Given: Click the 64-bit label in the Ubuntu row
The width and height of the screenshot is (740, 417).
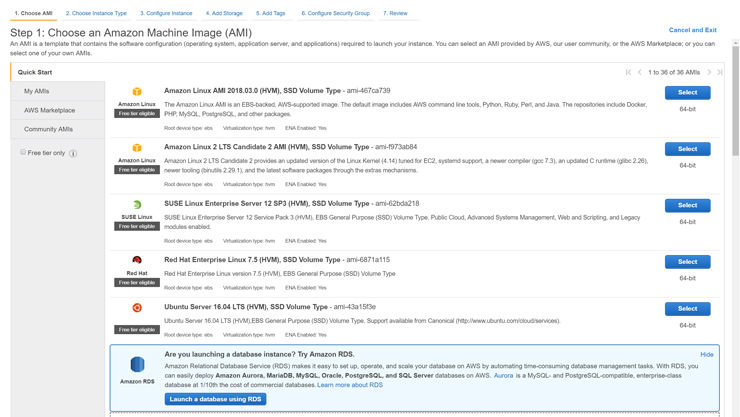Looking at the screenshot, I should tap(688, 325).
